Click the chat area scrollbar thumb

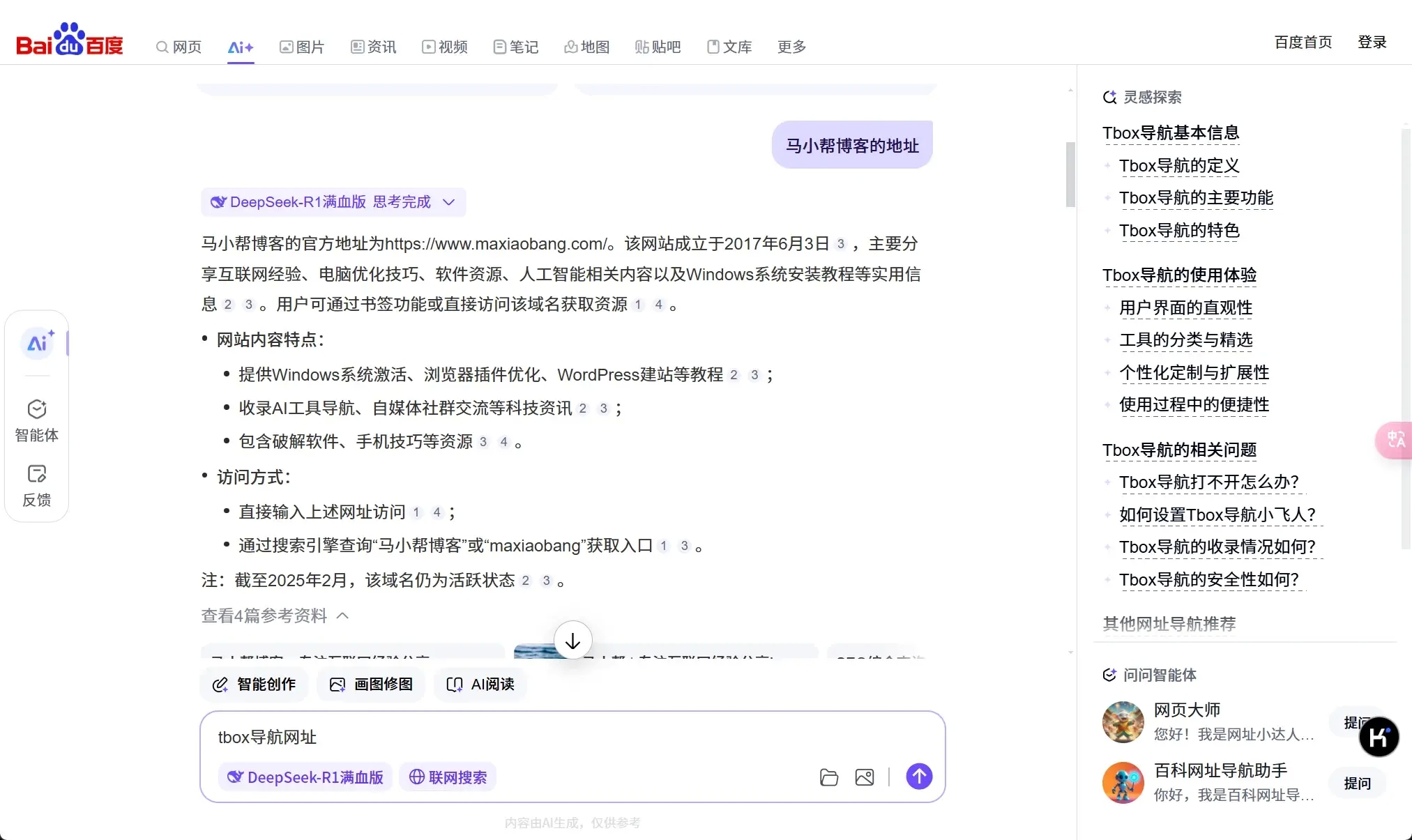click(x=1070, y=174)
